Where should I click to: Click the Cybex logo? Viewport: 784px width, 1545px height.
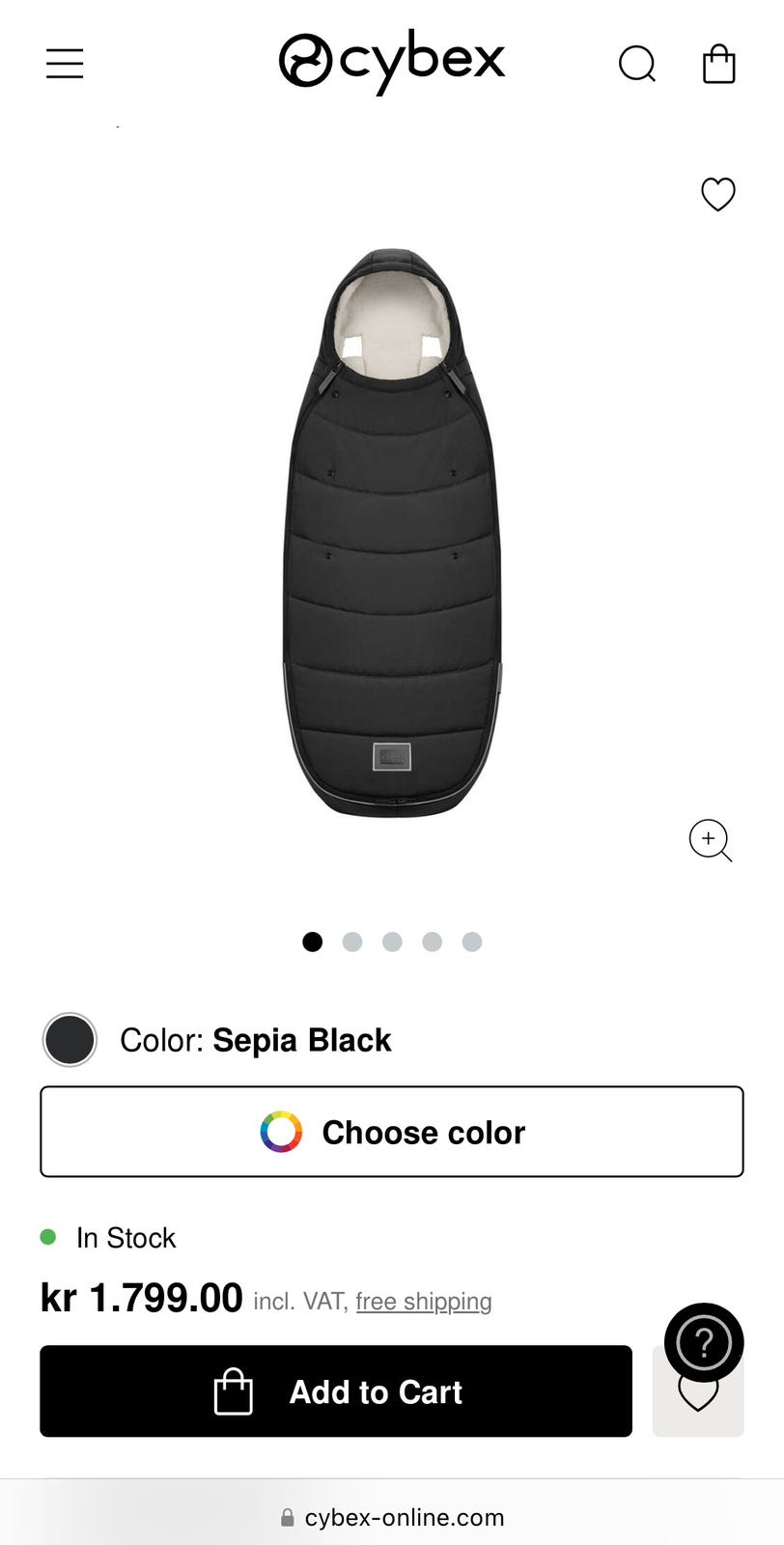click(391, 62)
